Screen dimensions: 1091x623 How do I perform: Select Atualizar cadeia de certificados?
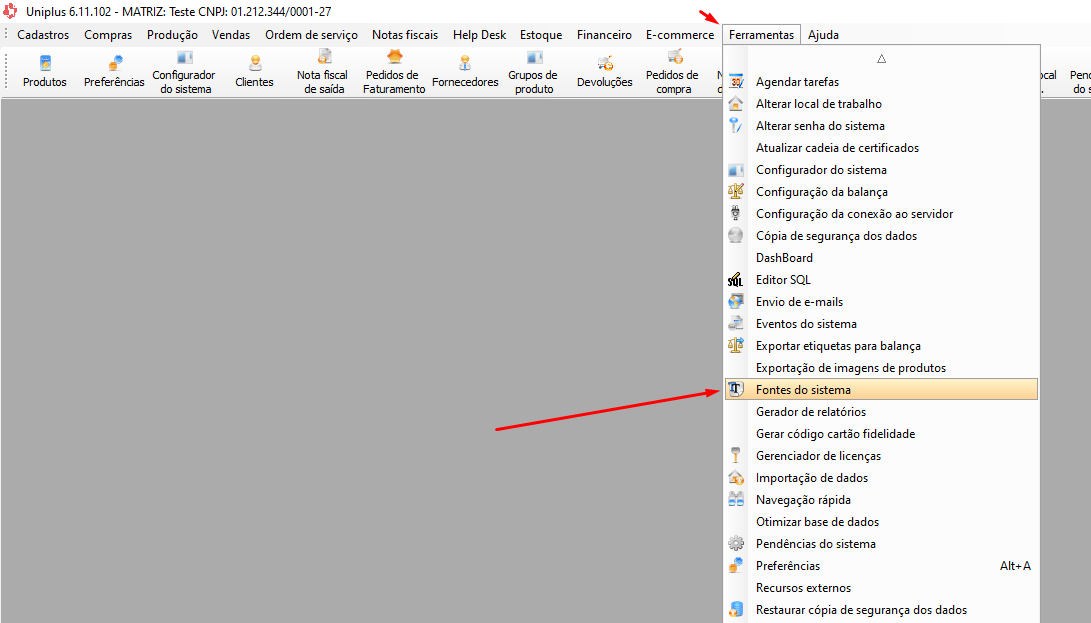pyautogui.click(x=882, y=148)
